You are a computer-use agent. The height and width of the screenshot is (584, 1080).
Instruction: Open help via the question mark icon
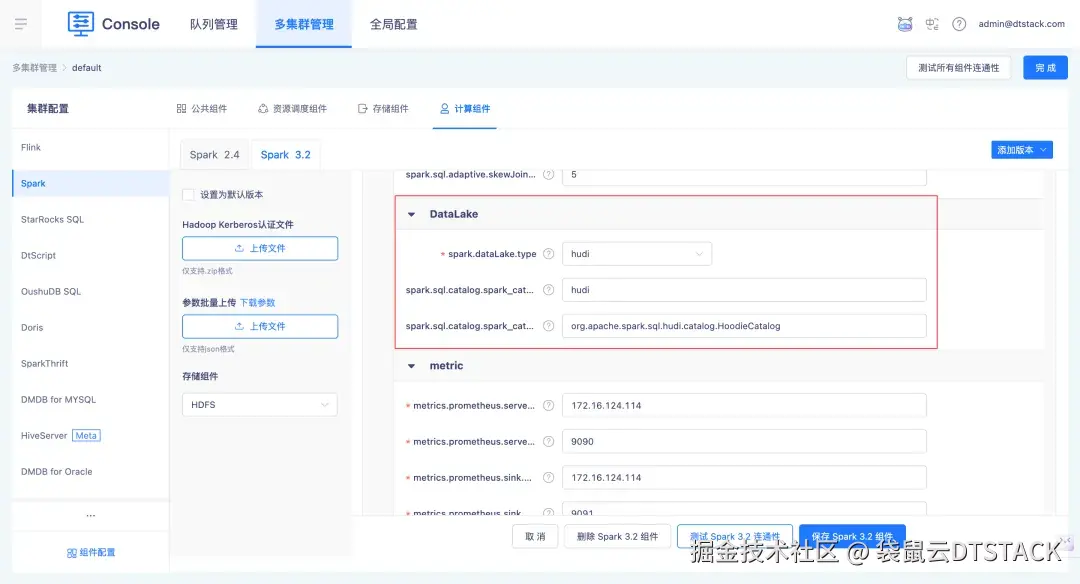(x=961, y=23)
